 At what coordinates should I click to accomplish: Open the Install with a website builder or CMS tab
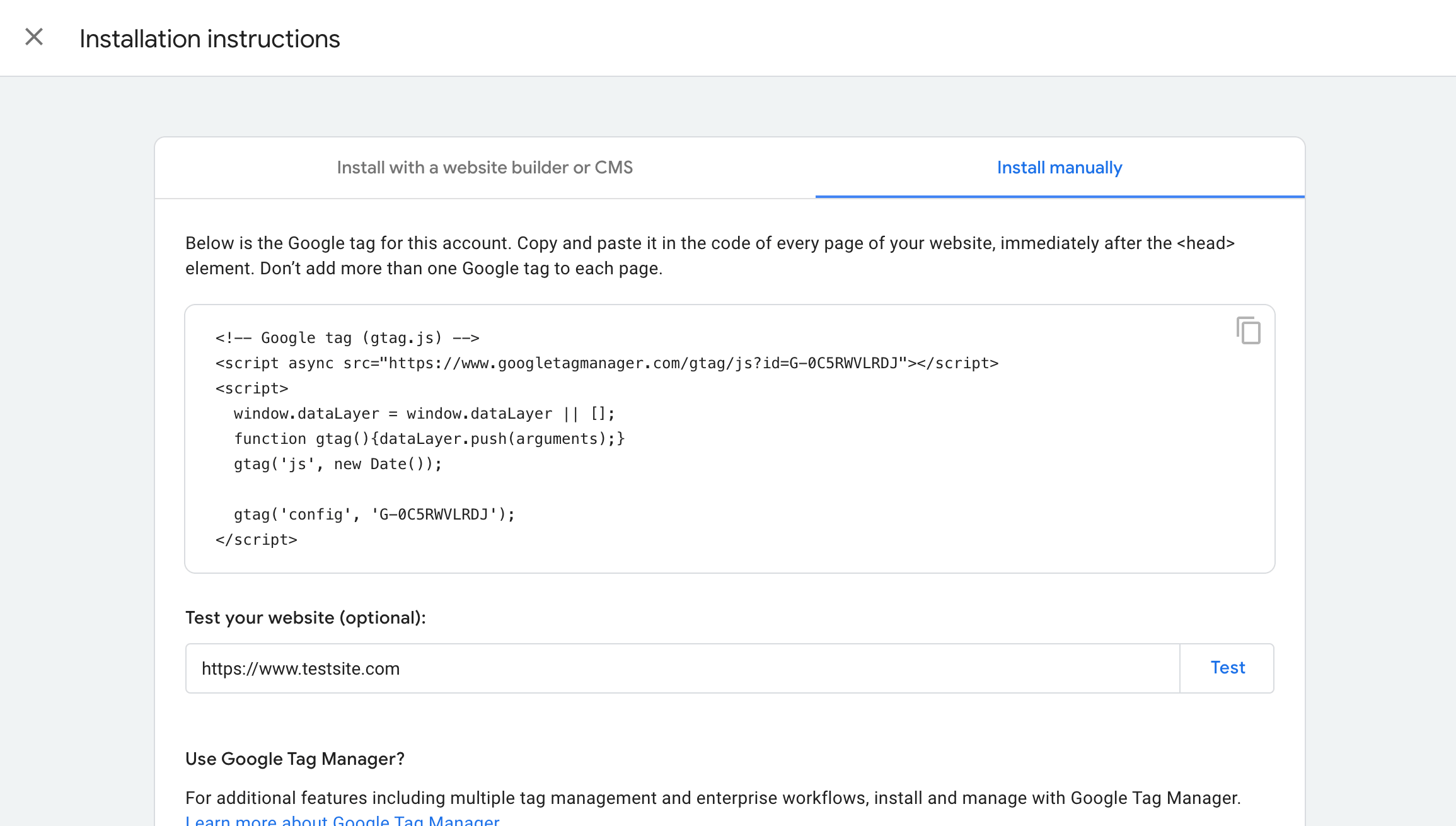485,167
